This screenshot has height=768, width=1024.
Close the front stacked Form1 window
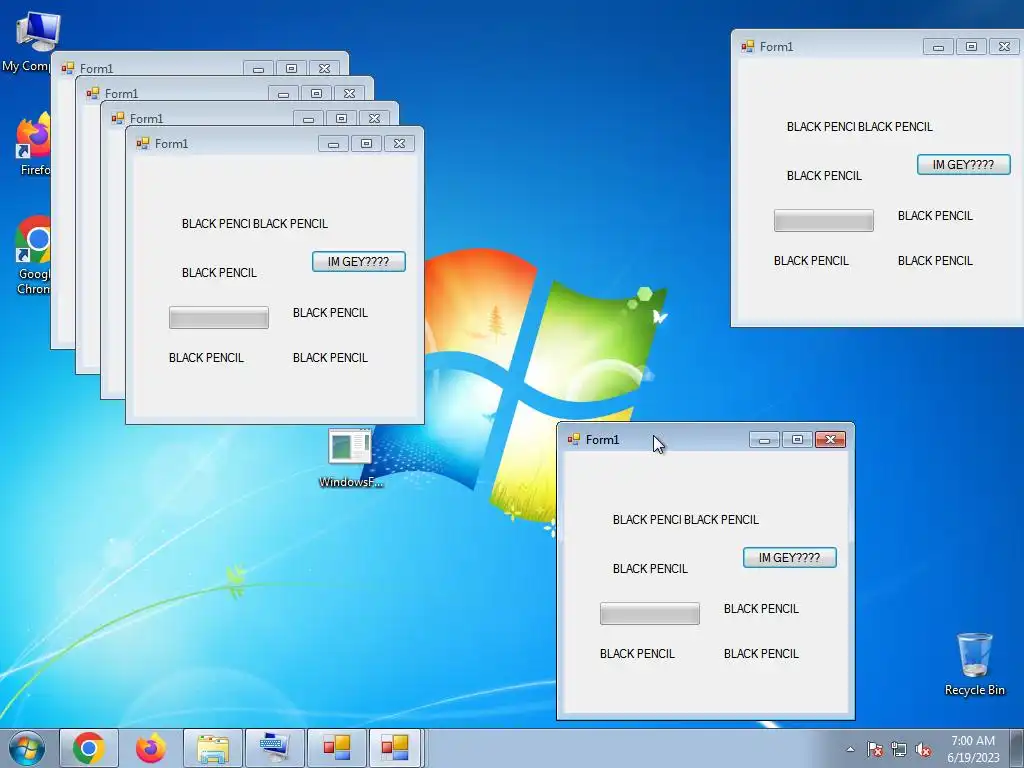[x=399, y=143]
